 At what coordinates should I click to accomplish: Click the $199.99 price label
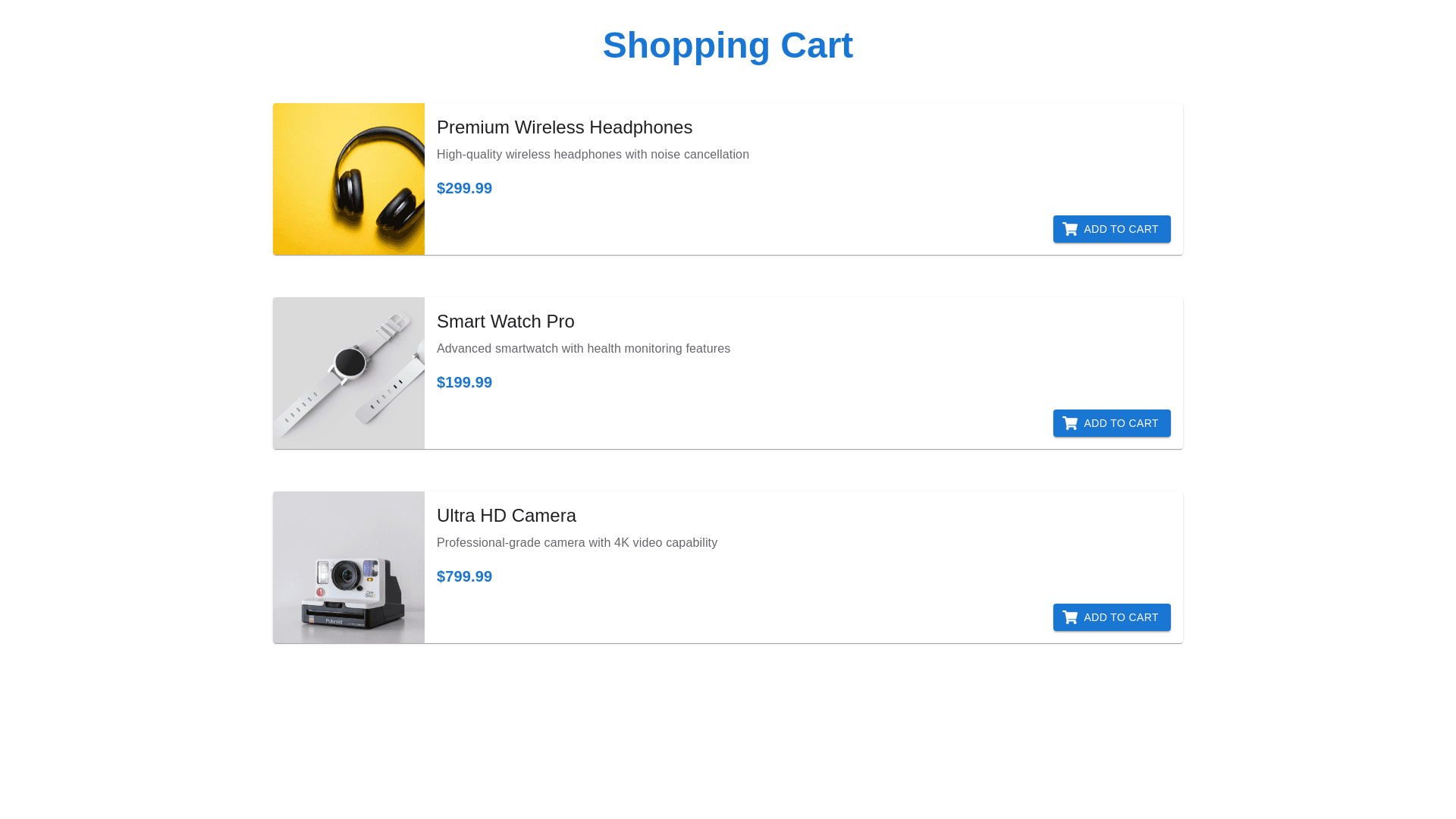click(x=464, y=382)
